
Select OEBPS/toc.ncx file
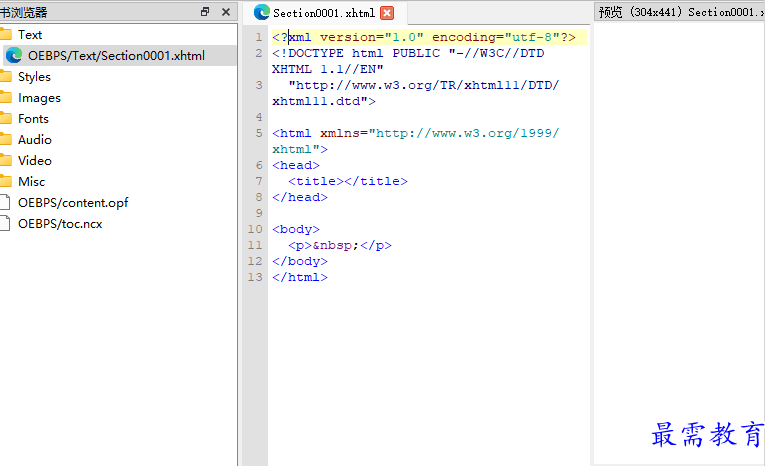pos(60,224)
